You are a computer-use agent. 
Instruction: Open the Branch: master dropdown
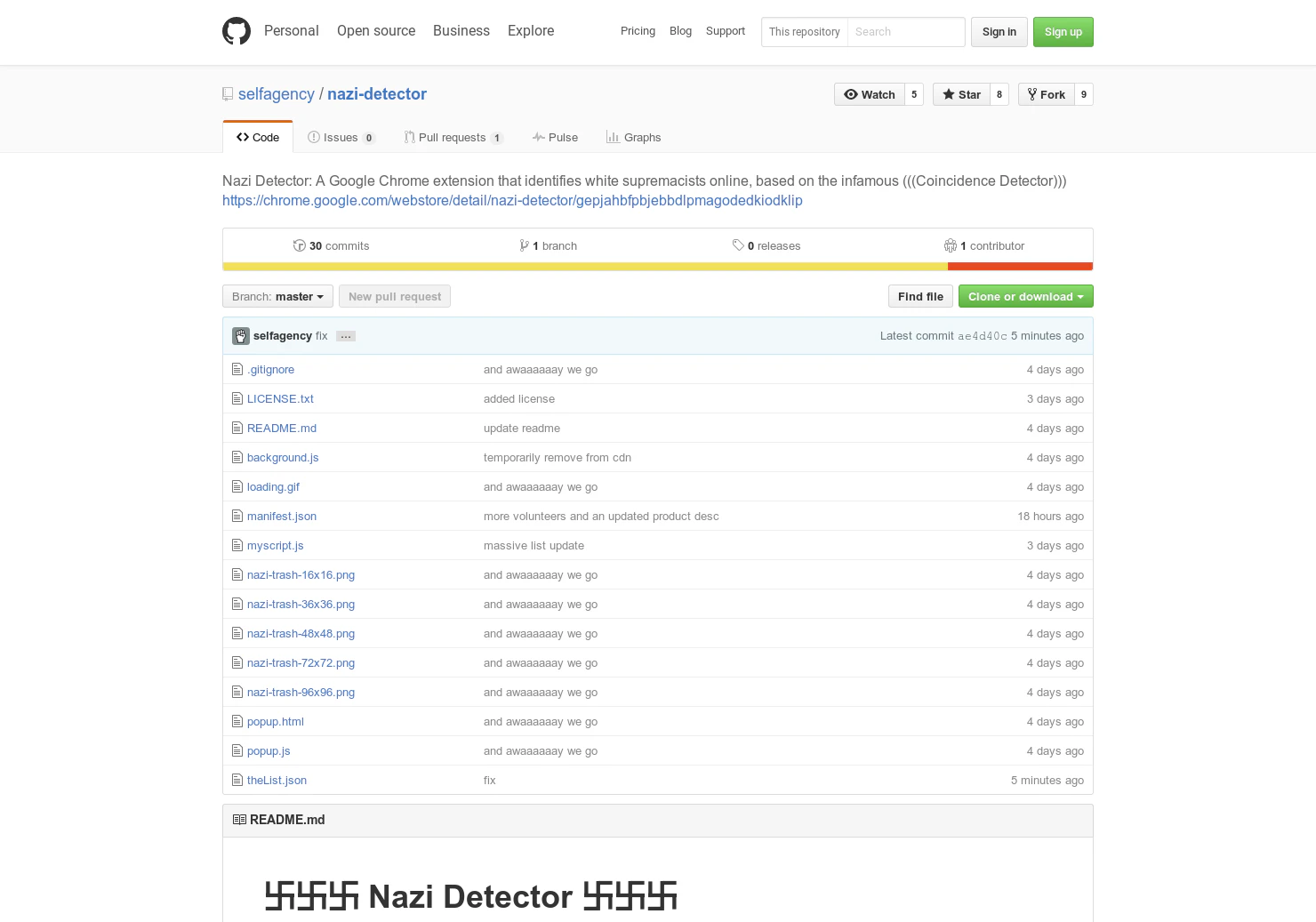[277, 296]
